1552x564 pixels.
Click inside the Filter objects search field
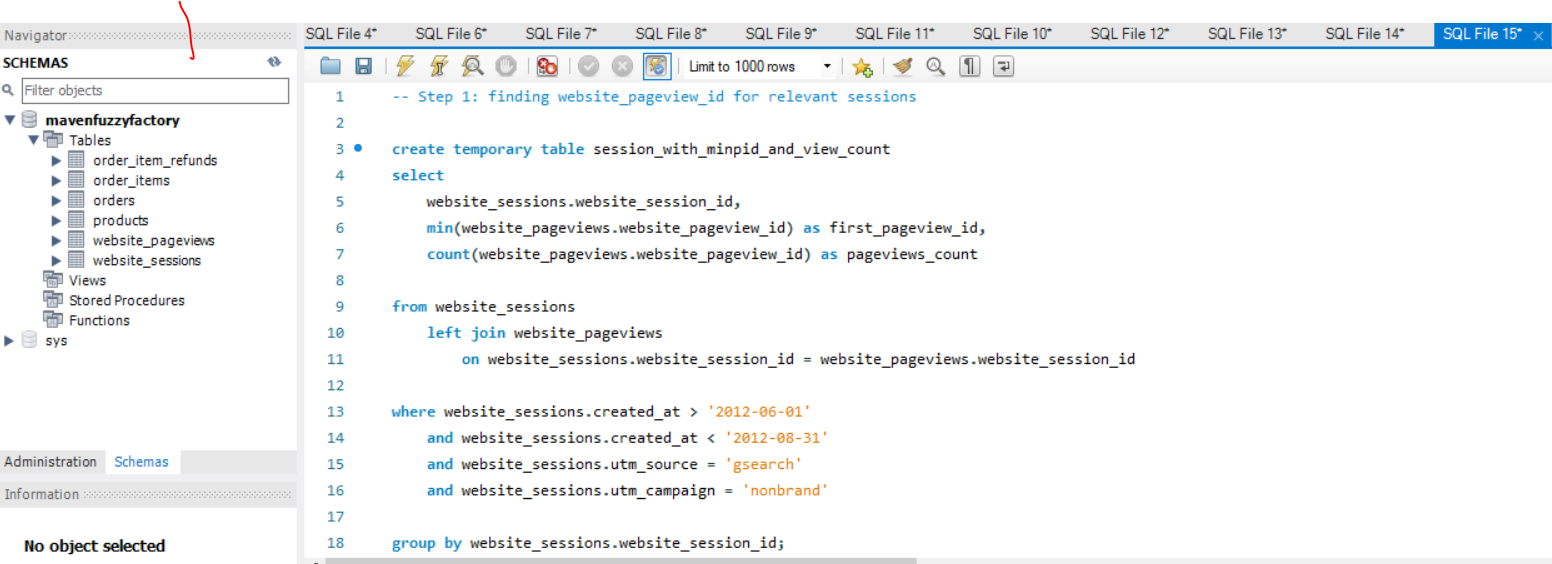pyautogui.click(x=155, y=90)
